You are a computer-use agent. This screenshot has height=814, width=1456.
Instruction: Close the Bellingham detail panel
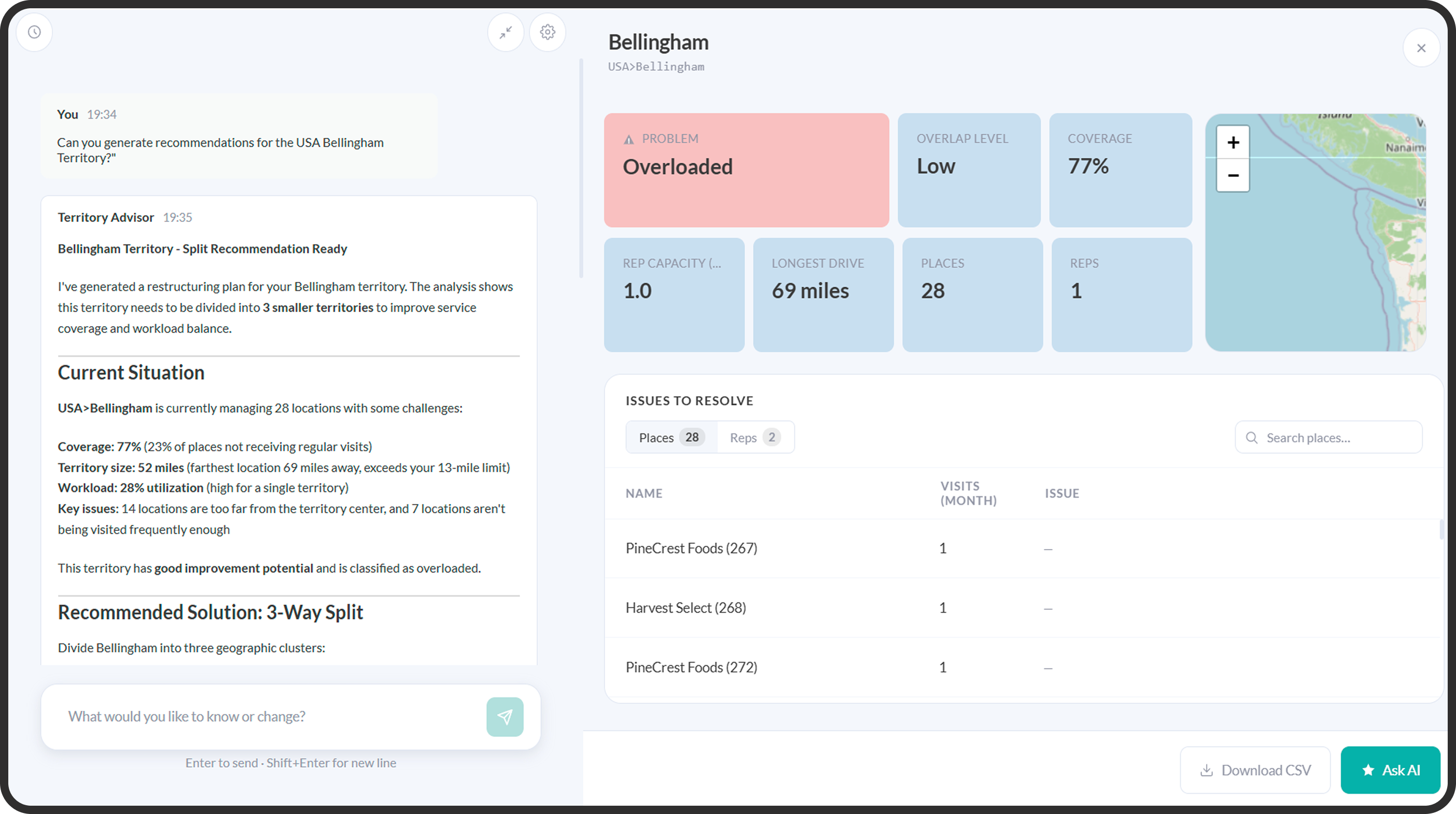1421,48
